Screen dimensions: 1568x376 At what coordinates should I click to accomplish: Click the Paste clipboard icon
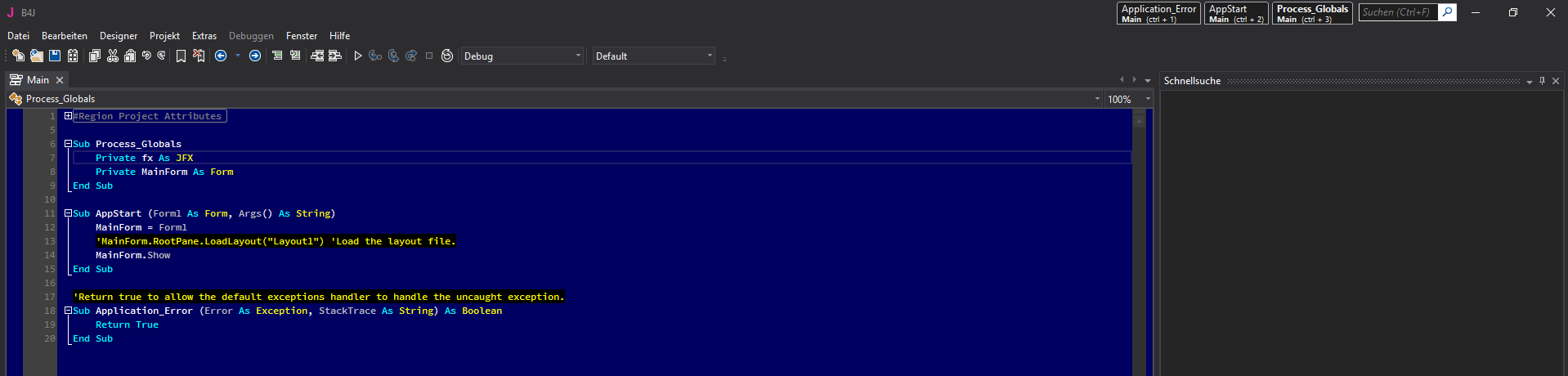(130, 56)
